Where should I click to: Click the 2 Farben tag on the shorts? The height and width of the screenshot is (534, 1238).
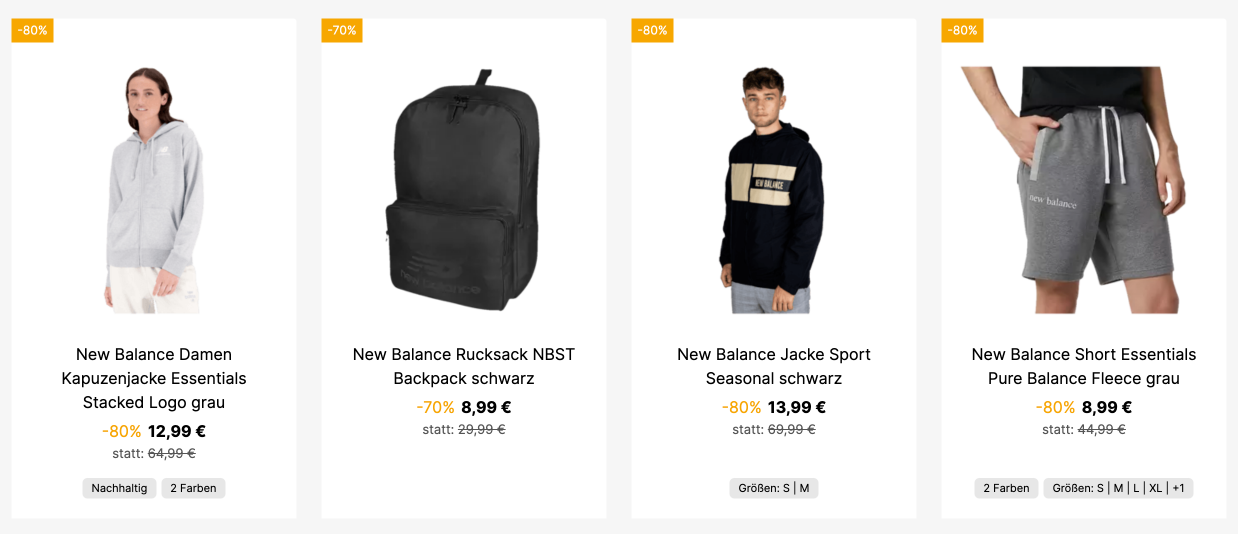[1006, 488]
